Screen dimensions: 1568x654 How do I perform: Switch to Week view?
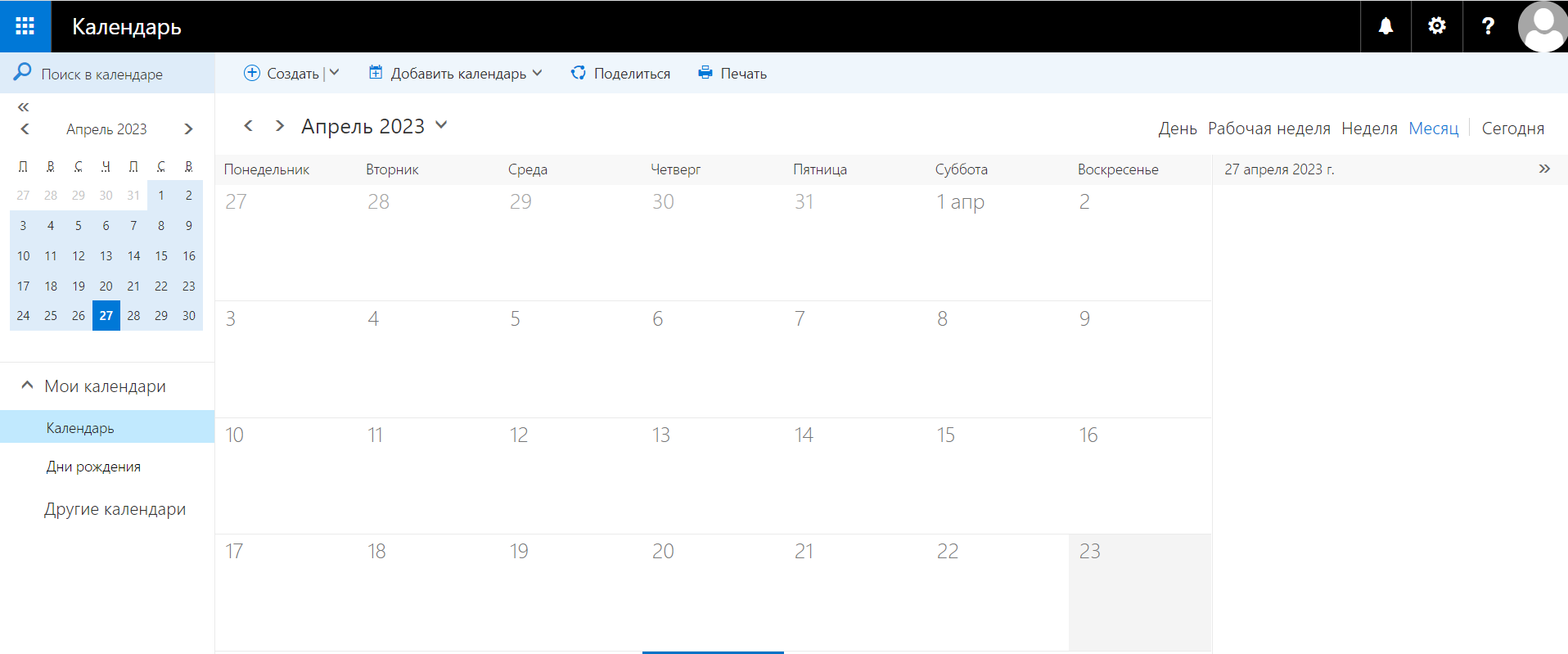point(1369,129)
